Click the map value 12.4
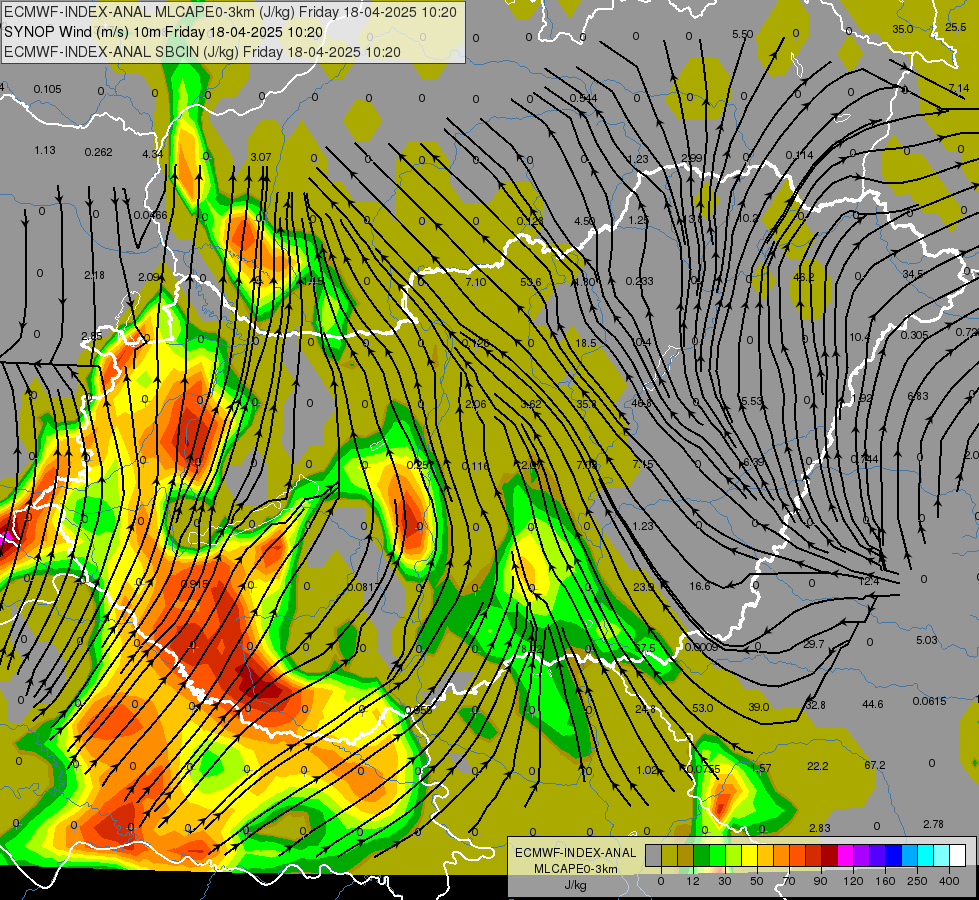 click(868, 581)
